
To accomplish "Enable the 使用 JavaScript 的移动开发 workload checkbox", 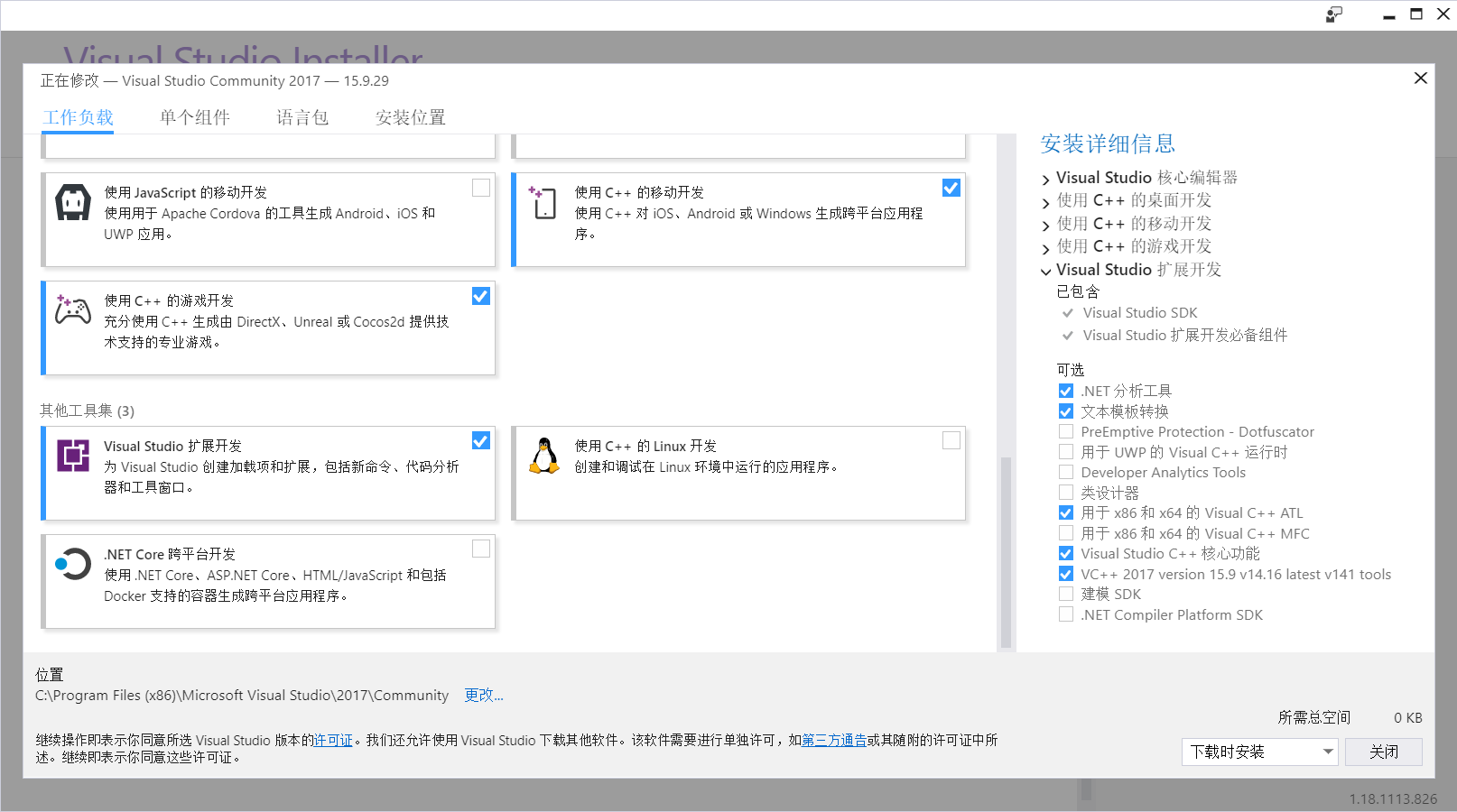I will [x=481, y=188].
